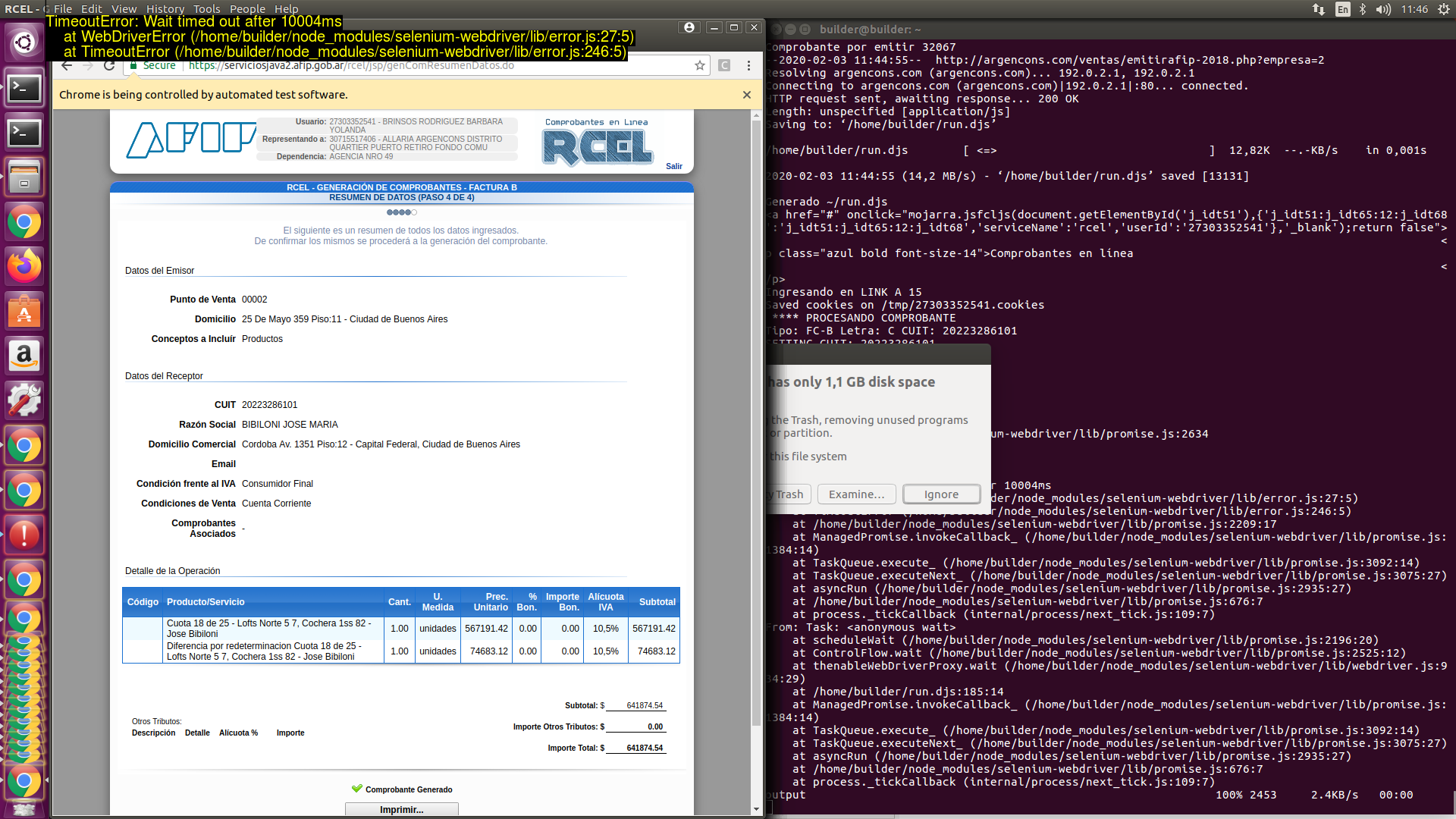Bookmark the page with the star icon
Image resolution: width=1456 pixels, height=819 pixels.
(x=699, y=66)
